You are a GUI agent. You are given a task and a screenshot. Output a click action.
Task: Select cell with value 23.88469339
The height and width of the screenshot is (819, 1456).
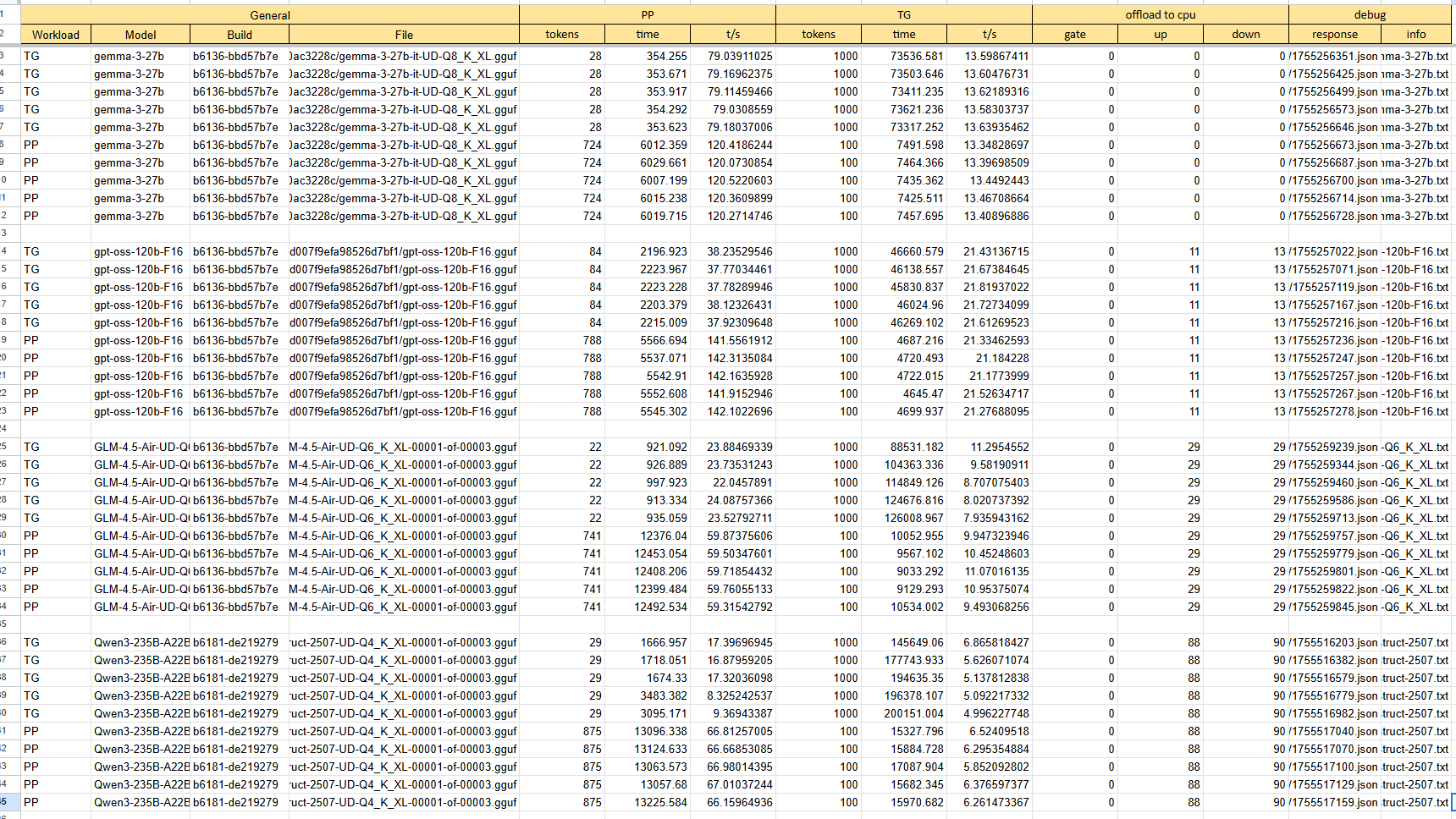coord(733,447)
